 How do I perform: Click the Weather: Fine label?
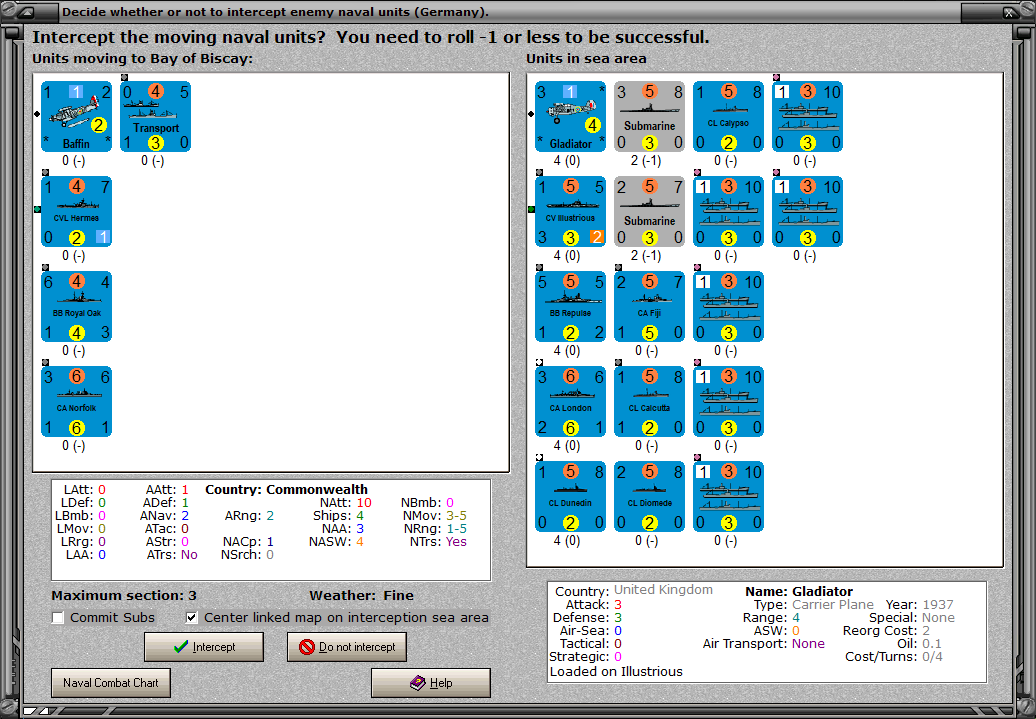coord(361,595)
